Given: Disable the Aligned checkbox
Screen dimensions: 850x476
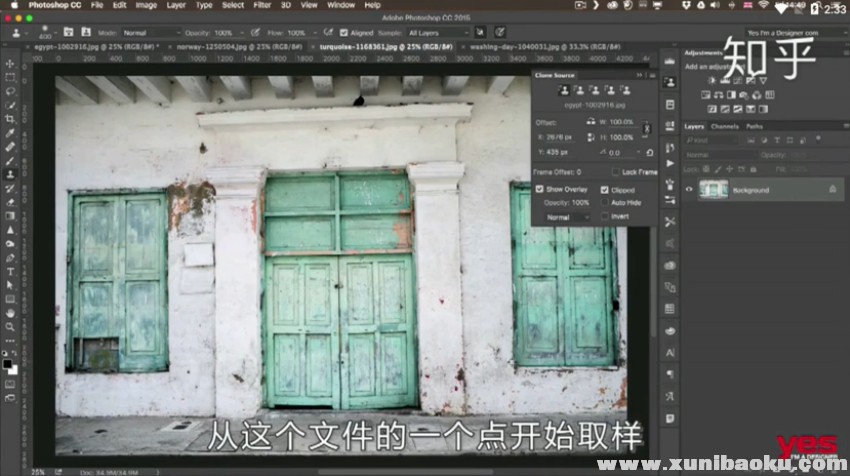Looking at the screenshot, I should tap(343, 33).
